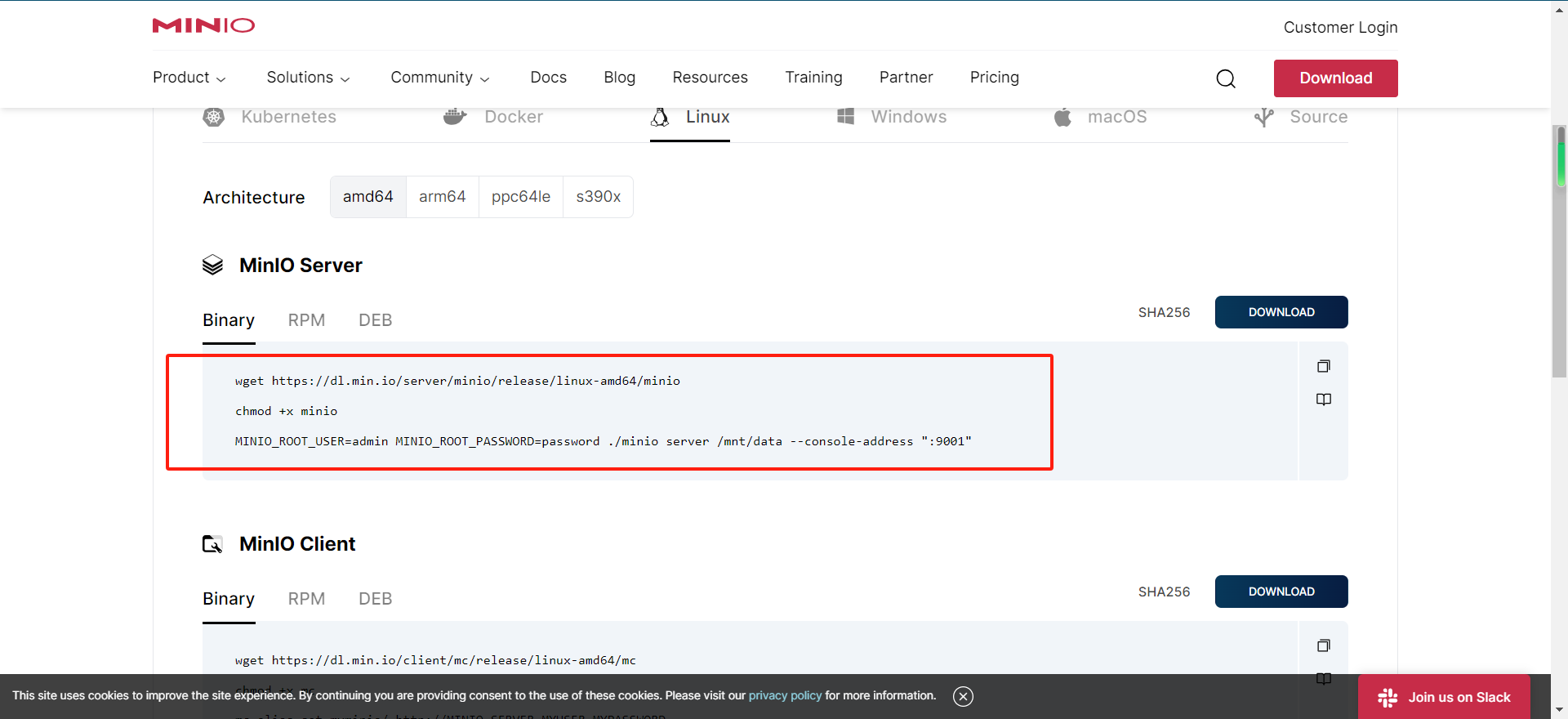This screenshot has height=719, width=1568.
Task: Click the red Download button
Action: (1335, 78)
